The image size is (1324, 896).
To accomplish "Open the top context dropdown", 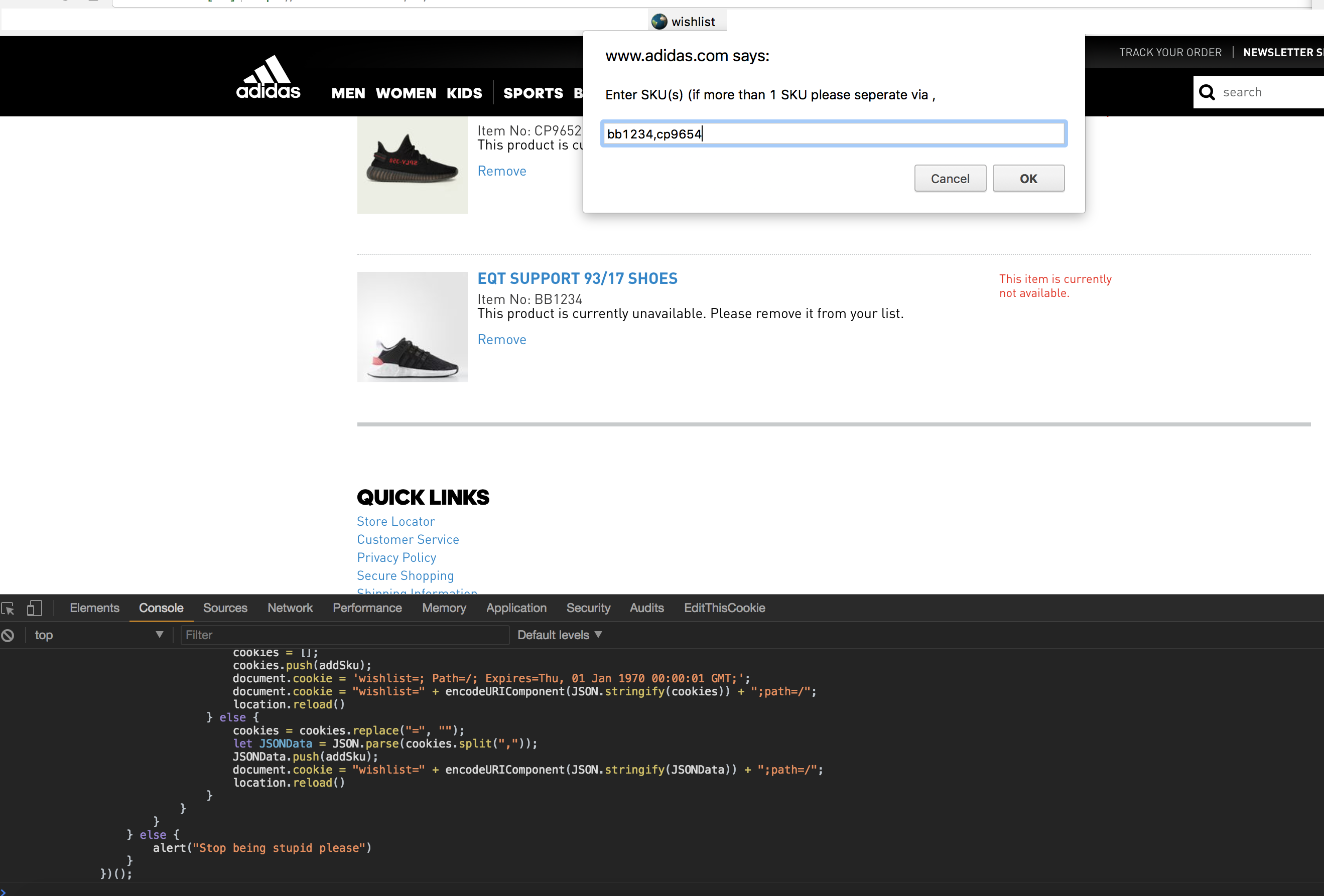I will pos(98,635).
